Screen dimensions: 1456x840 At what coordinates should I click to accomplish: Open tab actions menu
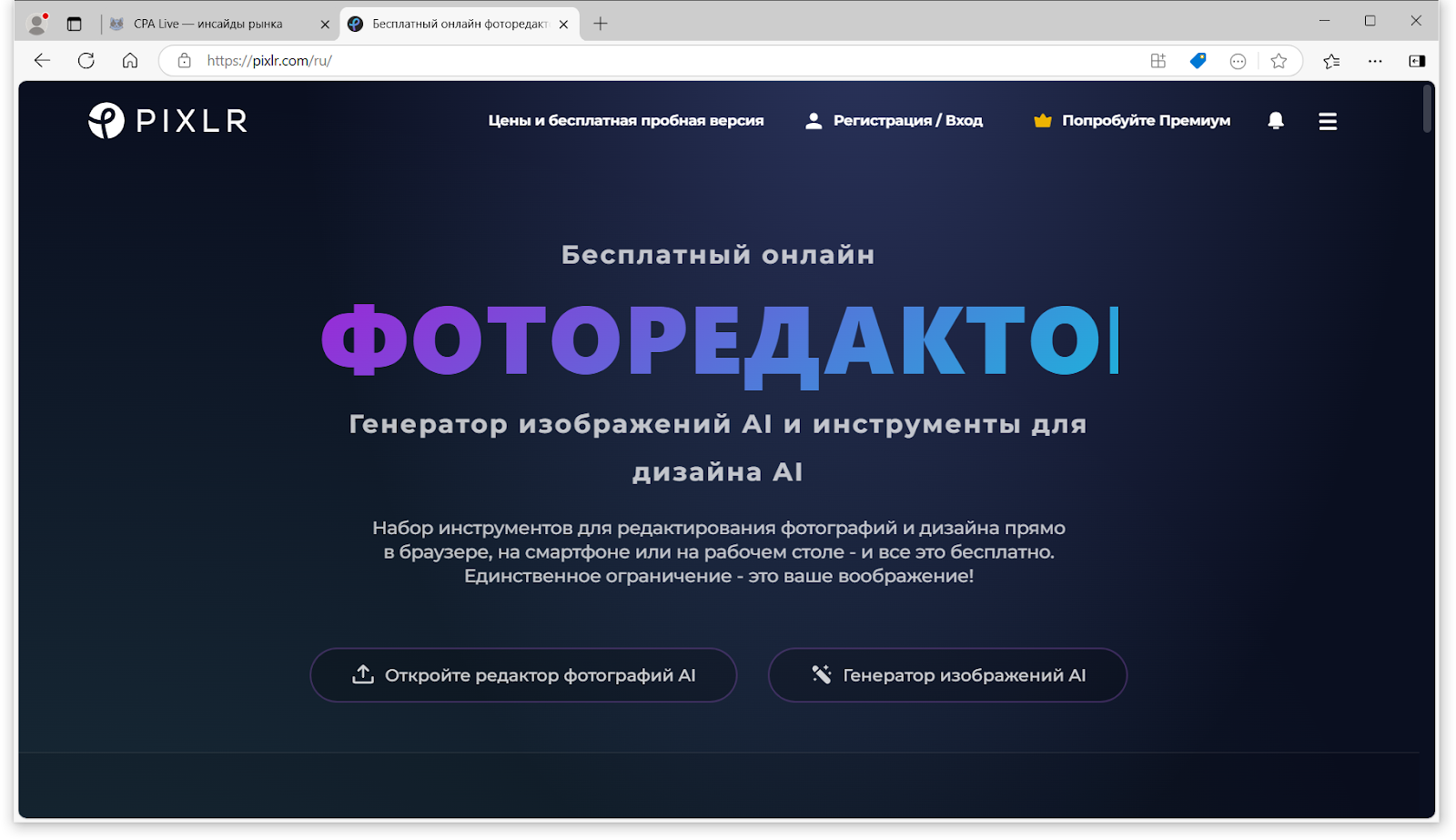click(x=75, y=25)
